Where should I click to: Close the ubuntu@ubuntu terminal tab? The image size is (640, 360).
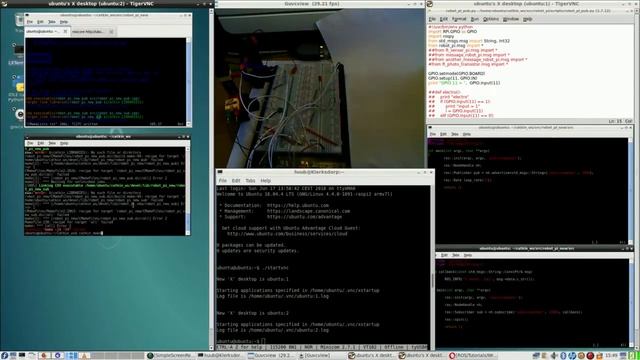pos(65,31)
